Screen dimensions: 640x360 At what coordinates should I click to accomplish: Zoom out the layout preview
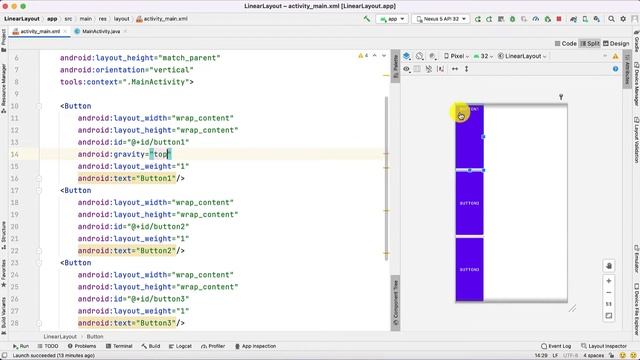click(609, 293)
